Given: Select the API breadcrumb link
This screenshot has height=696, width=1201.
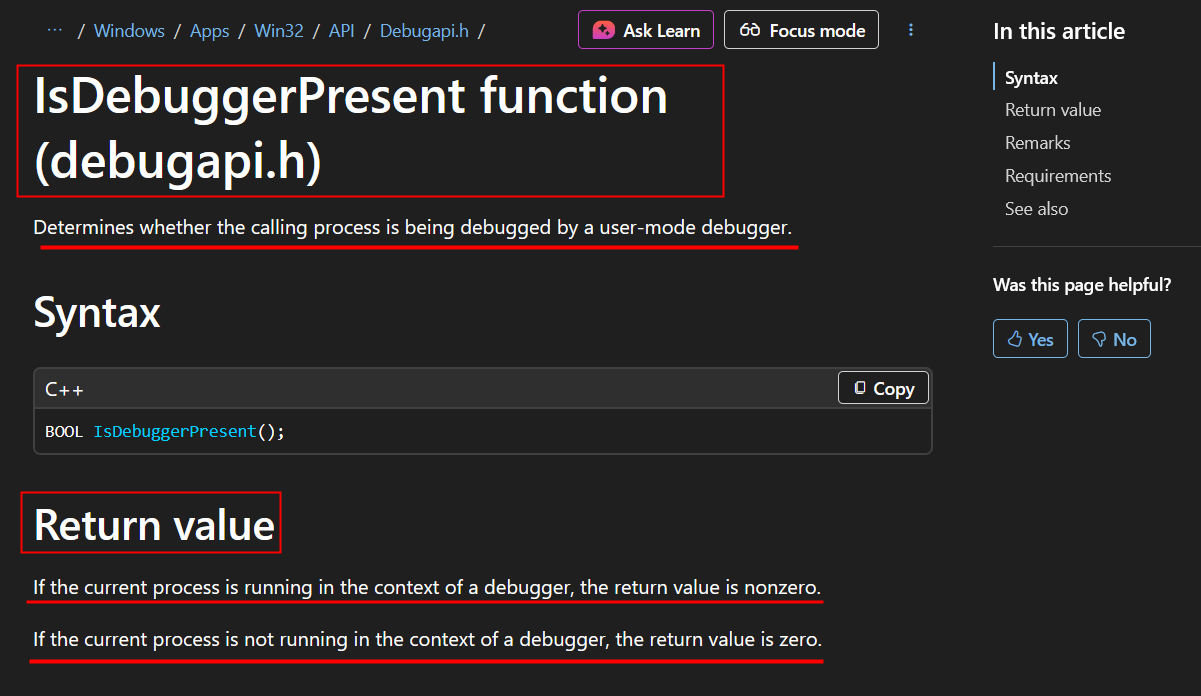Looking at the screenshot, I should coord(341,31).
